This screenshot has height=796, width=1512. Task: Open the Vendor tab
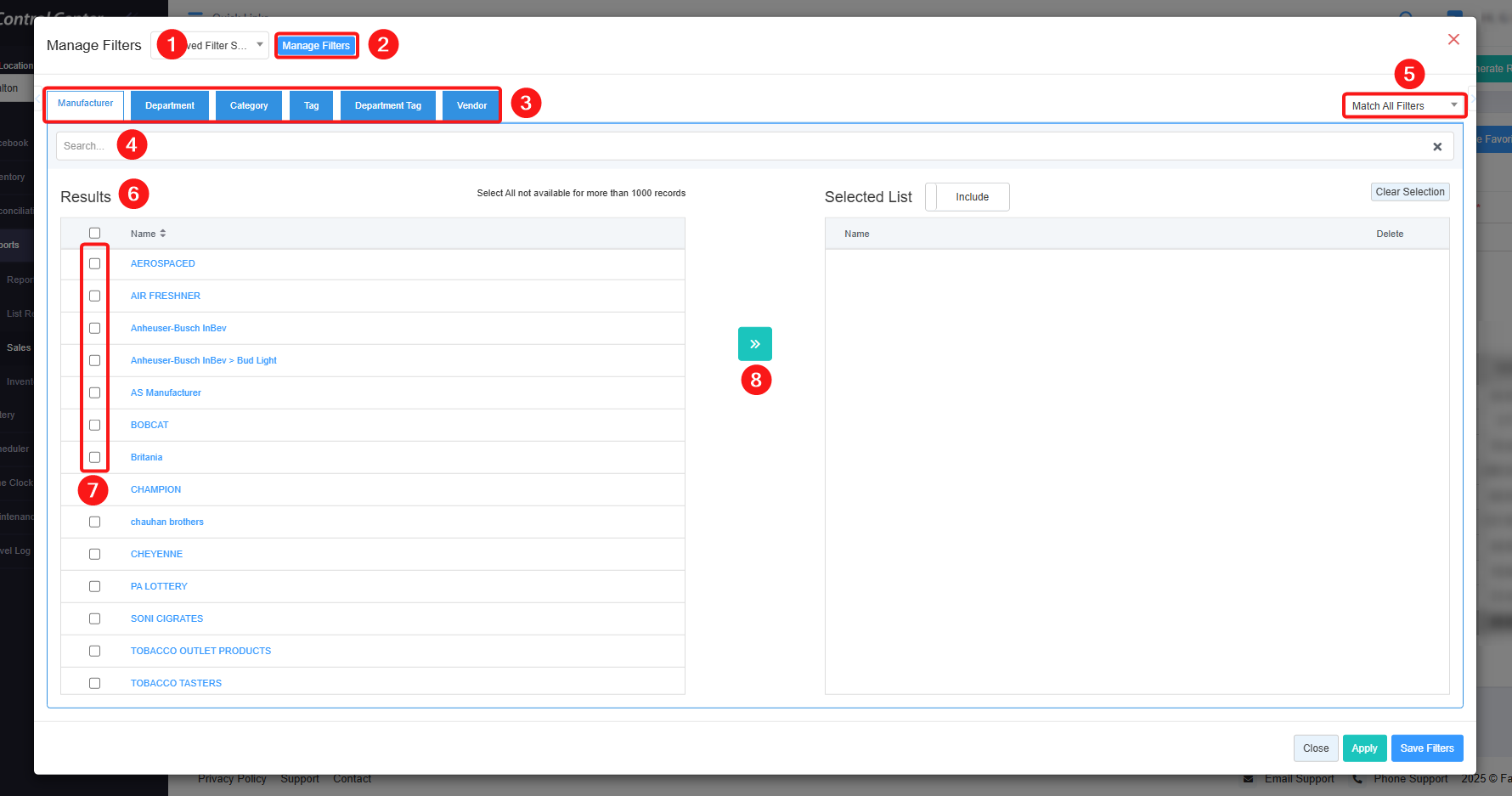click(x=471, y=106)
